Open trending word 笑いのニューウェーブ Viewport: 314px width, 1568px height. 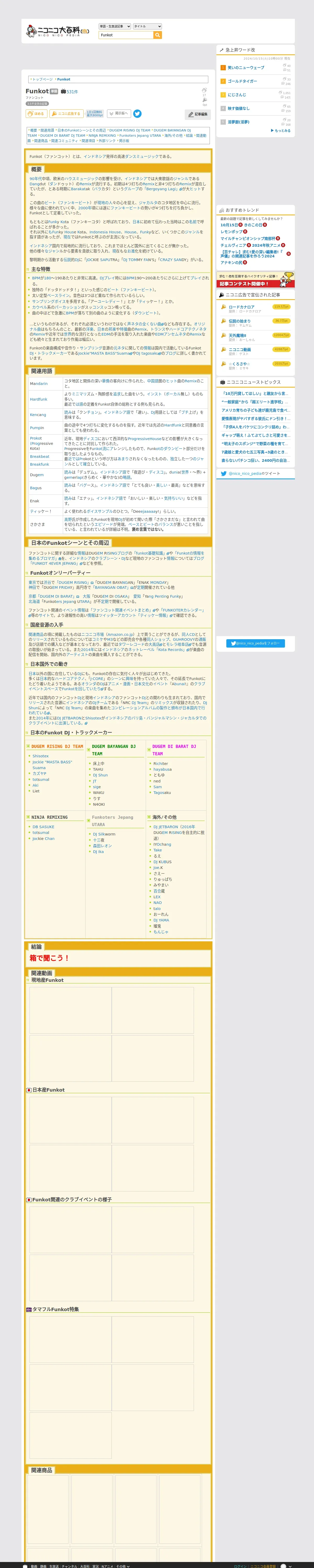click(x=246, y=68)
